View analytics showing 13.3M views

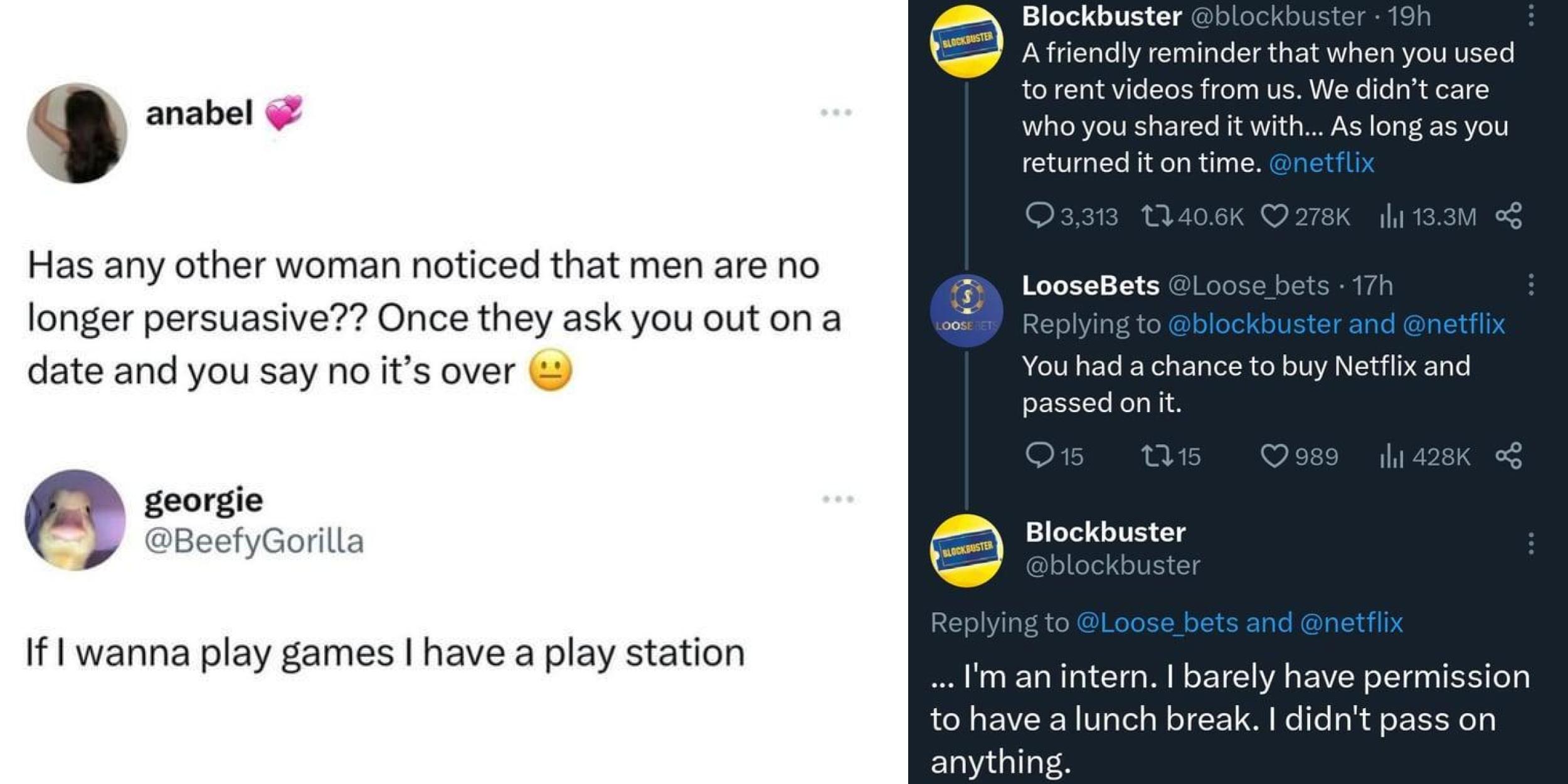(1391, 216)
